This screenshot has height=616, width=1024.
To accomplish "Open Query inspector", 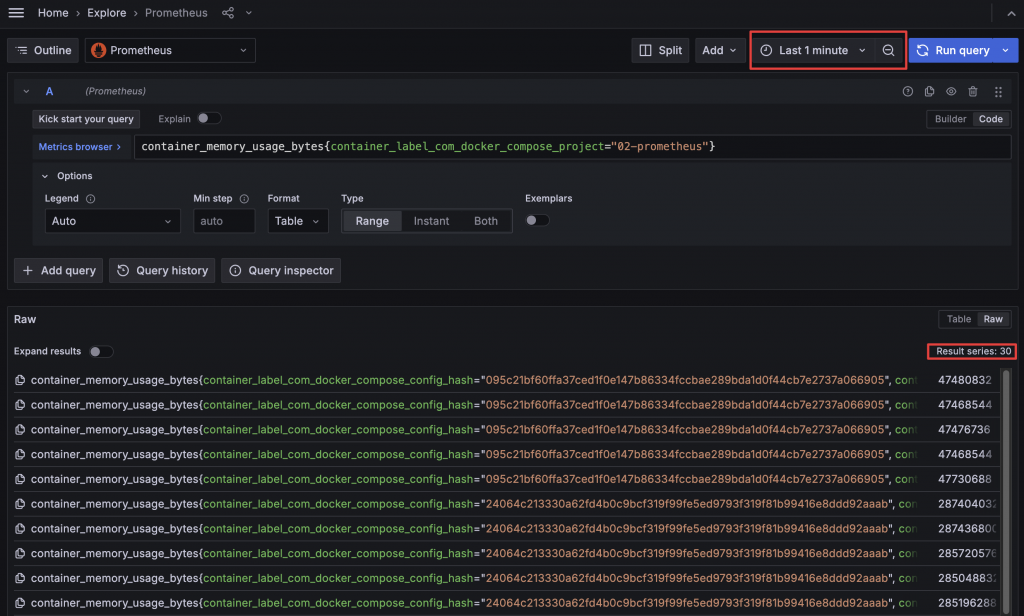I will pos(281,270).
